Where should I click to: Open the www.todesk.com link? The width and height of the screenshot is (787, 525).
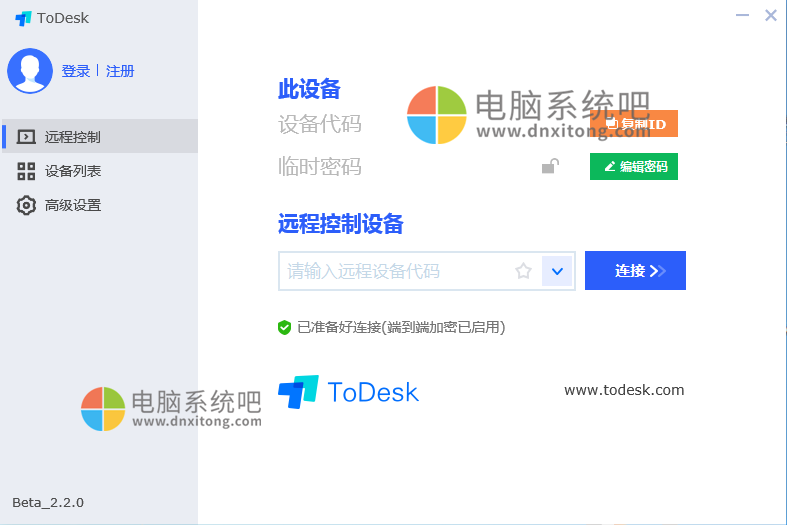click(624, 390)
